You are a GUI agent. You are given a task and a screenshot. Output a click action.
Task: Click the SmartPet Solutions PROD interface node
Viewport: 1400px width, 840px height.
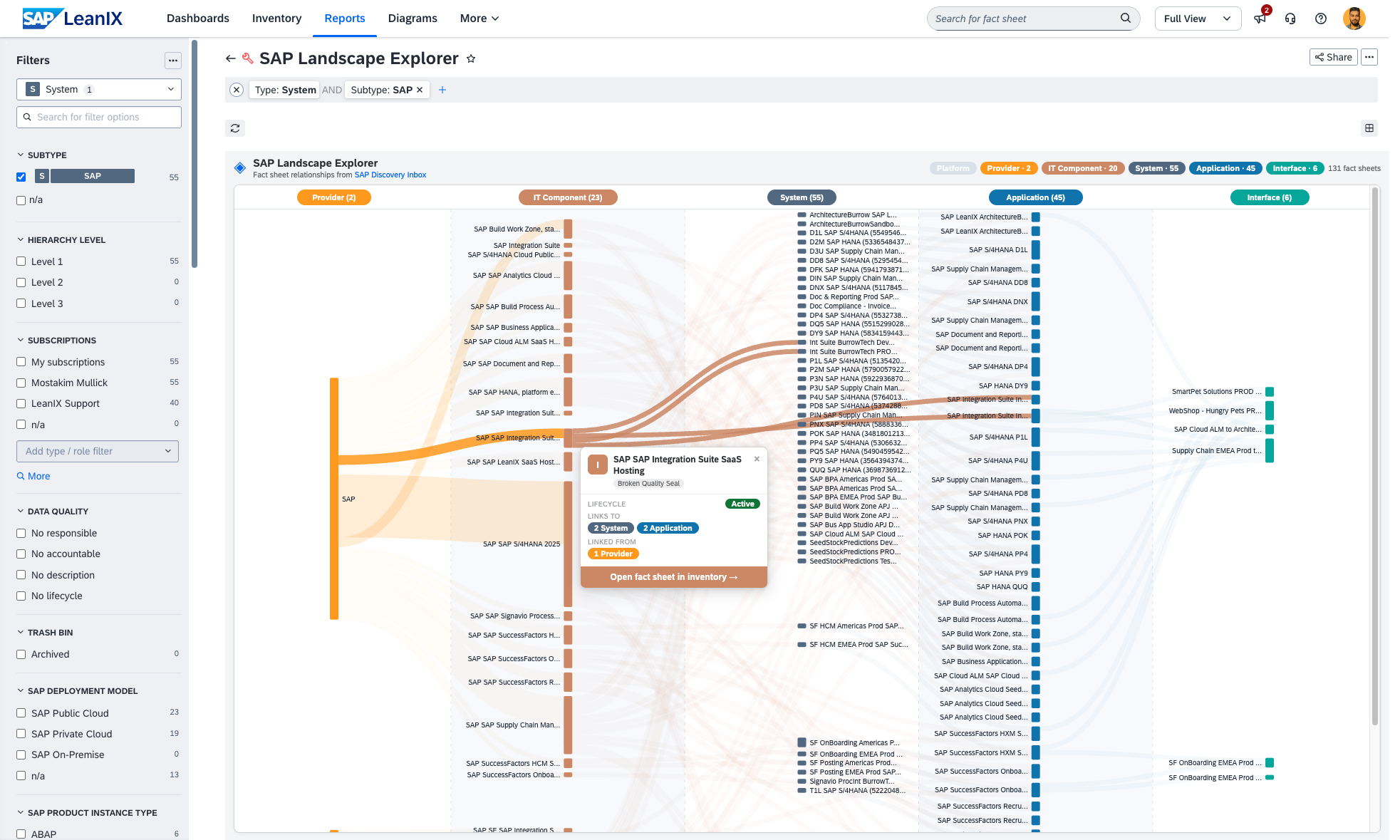pyautogui.click(x=1270, y=392)
